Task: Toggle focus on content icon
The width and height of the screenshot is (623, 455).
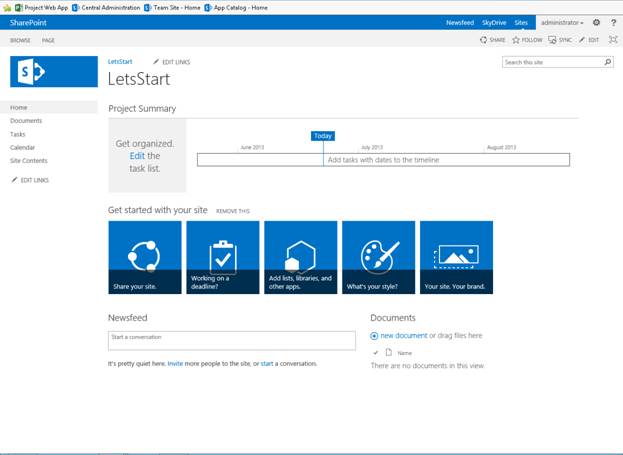Action: pos(613,40)
